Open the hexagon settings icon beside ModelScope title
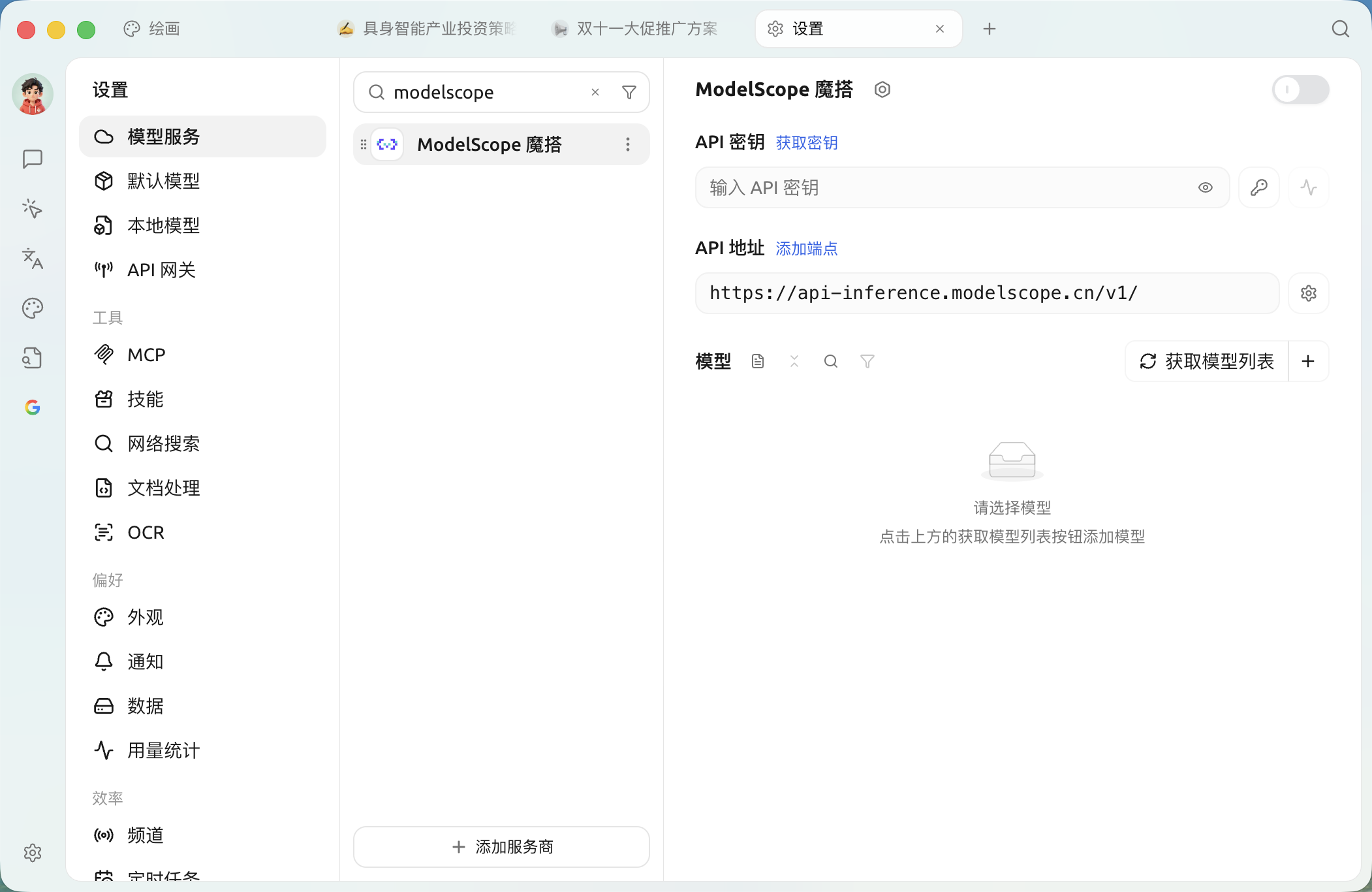 click(882, 89)
